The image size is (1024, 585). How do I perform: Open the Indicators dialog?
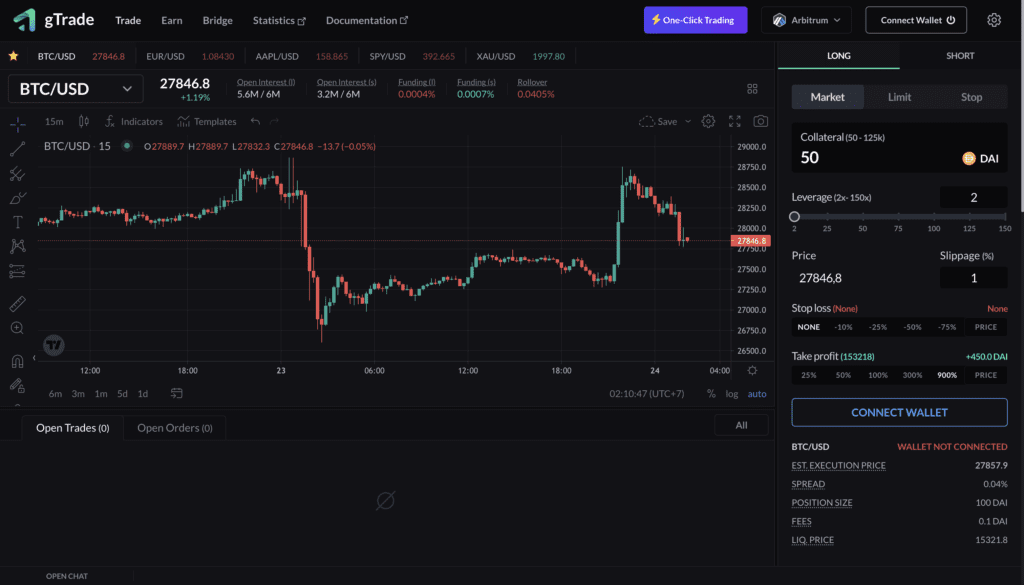coord(134,121)
